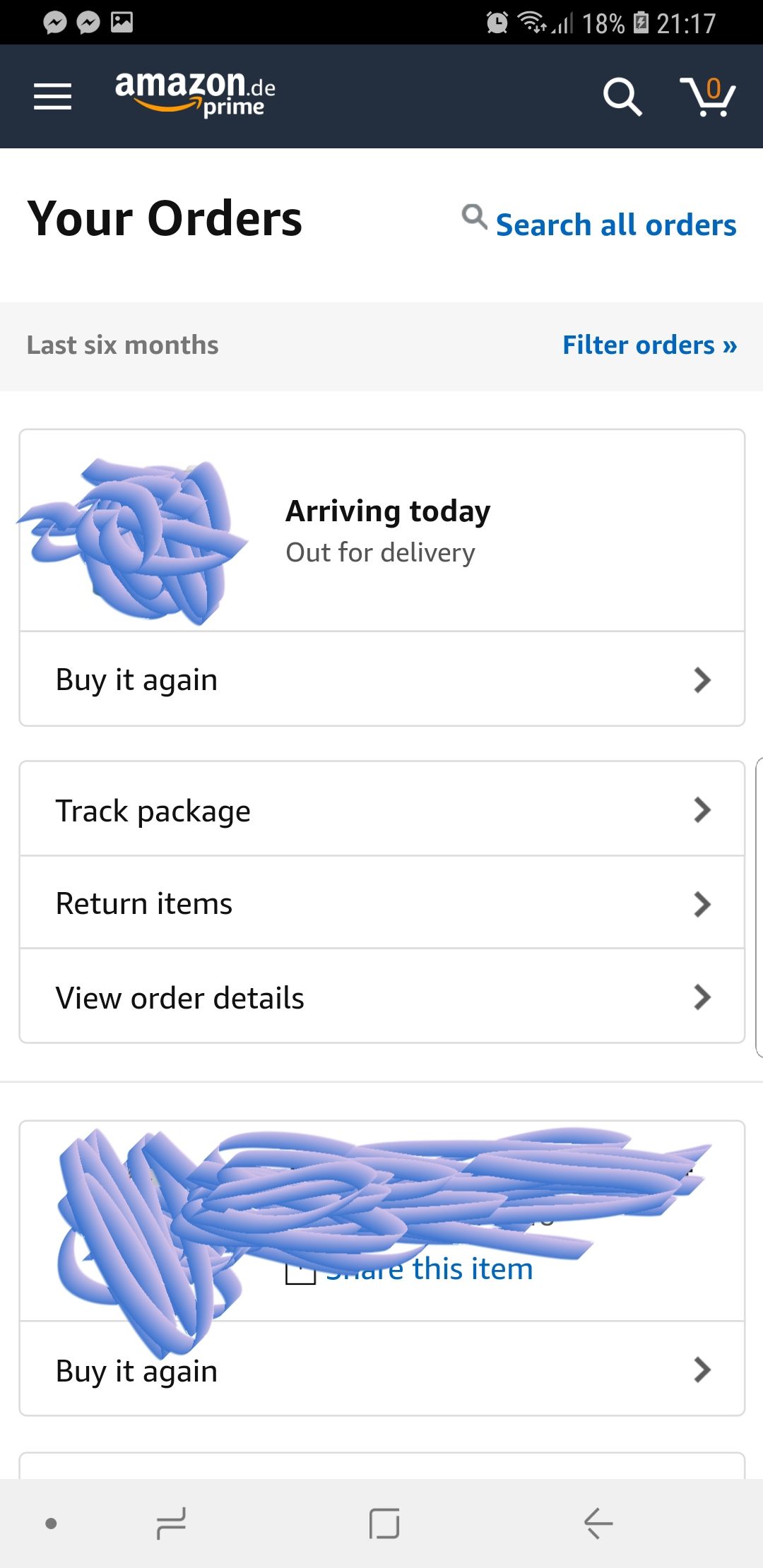Tap the Android home button

[384, 1523]
